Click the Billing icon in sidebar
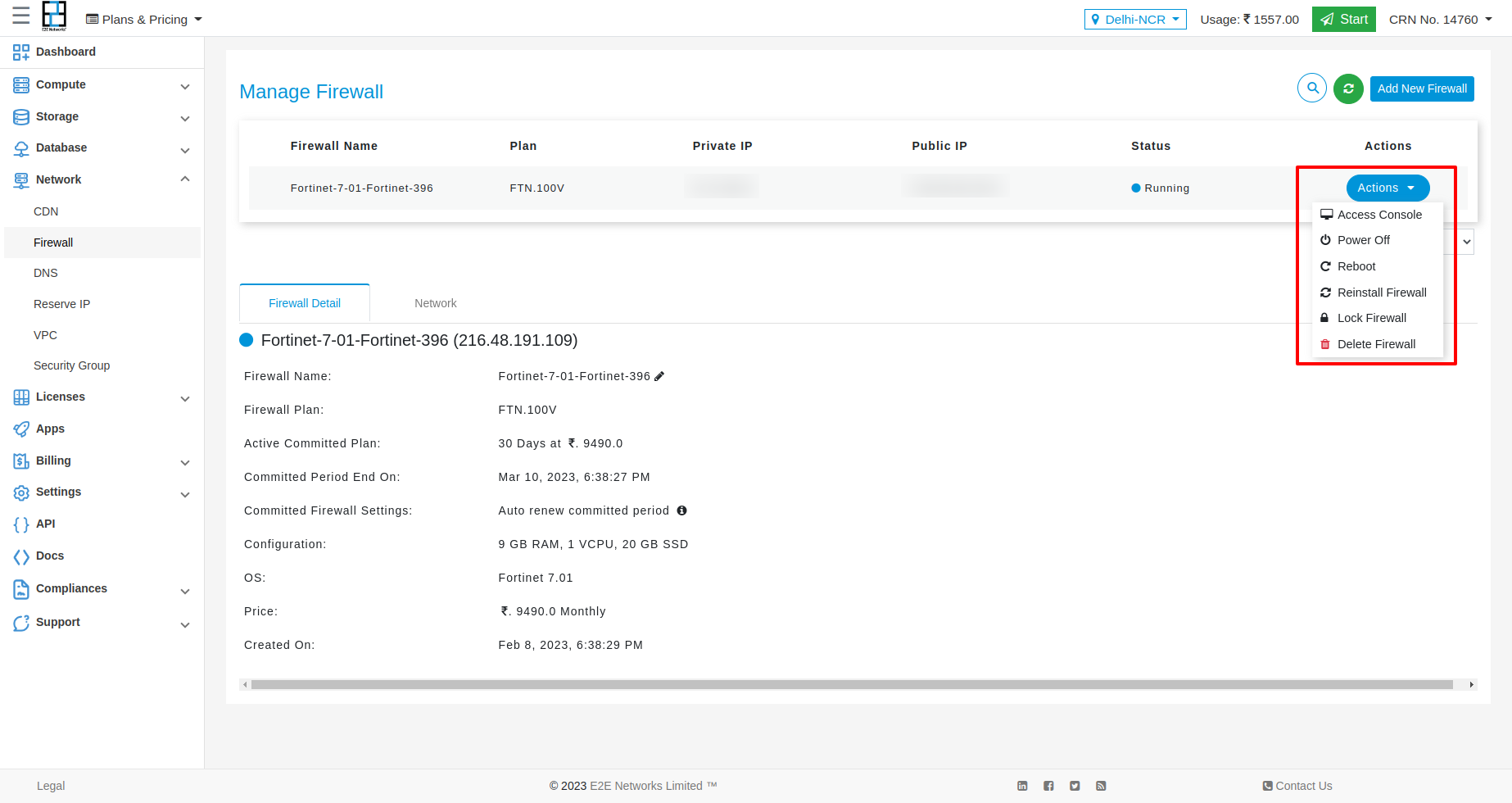 tap(21, 461)
